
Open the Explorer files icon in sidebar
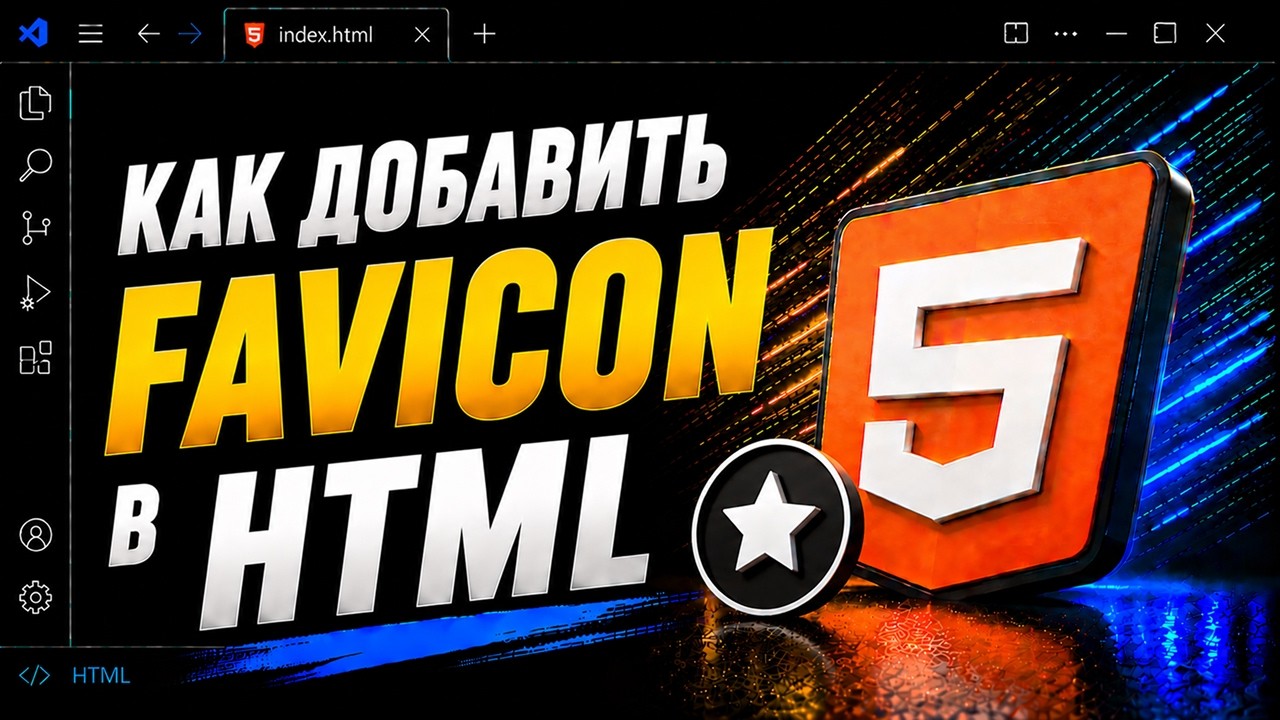[x=35, y=103]
